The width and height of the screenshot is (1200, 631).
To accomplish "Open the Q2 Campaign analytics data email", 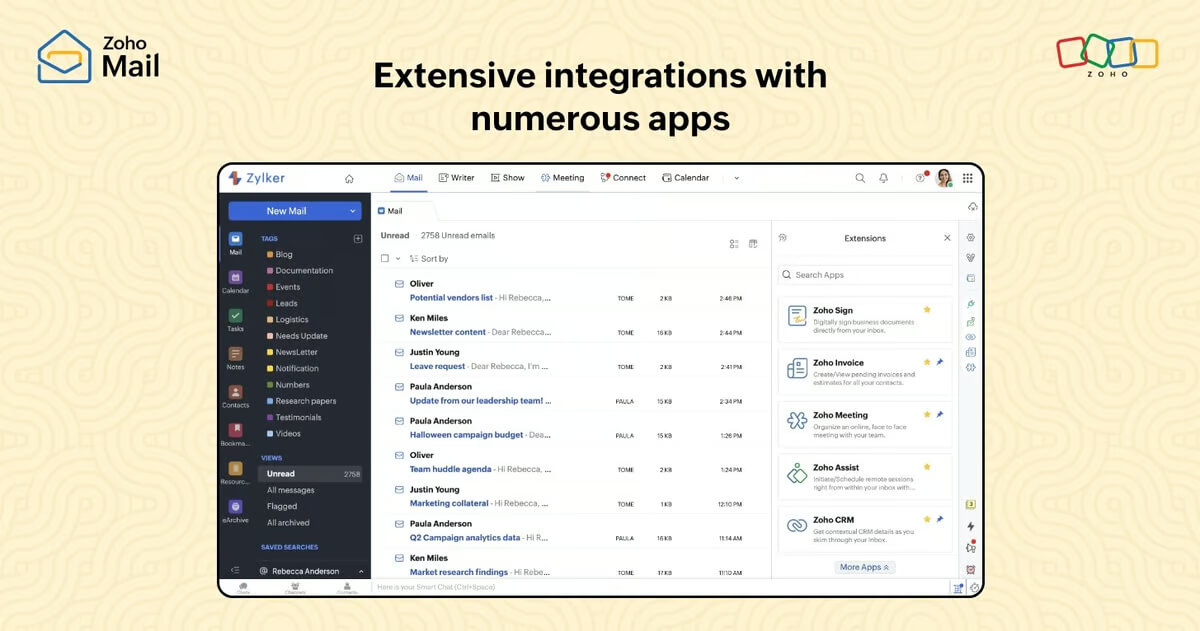I will (x=570, y=531).
